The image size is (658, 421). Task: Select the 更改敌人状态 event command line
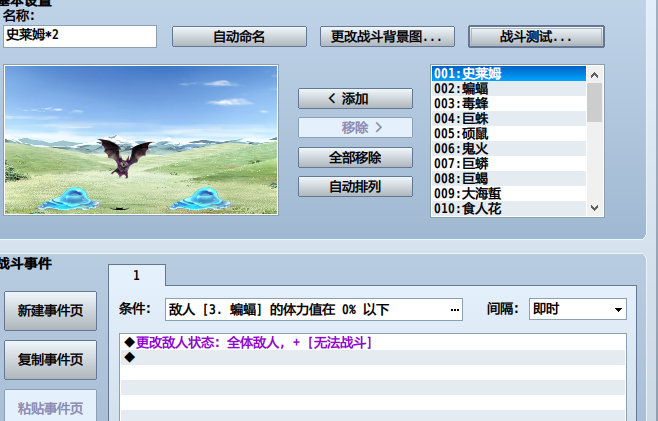(x=373, y=343)
